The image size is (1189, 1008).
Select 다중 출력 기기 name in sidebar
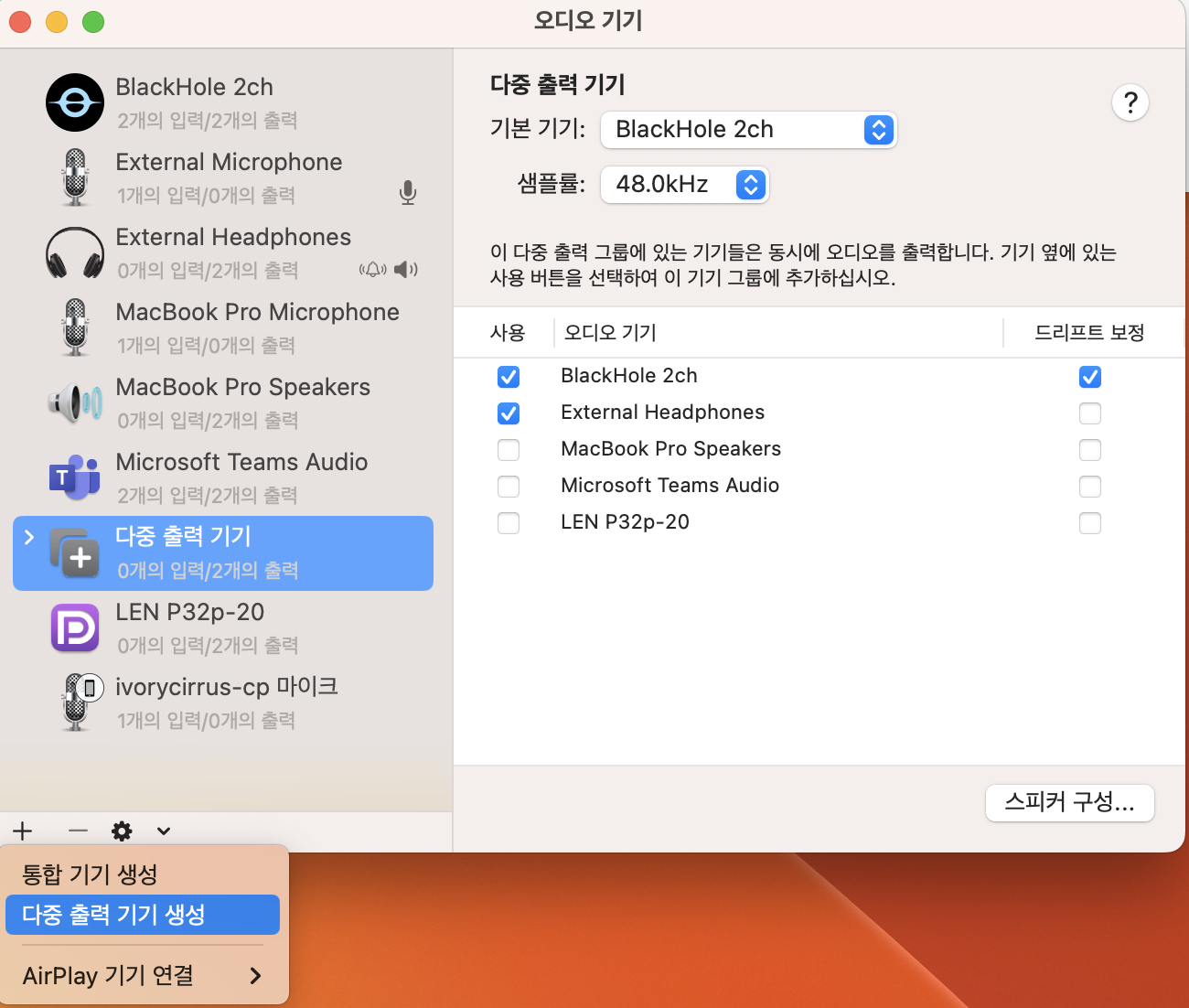(x=183, y=536)
